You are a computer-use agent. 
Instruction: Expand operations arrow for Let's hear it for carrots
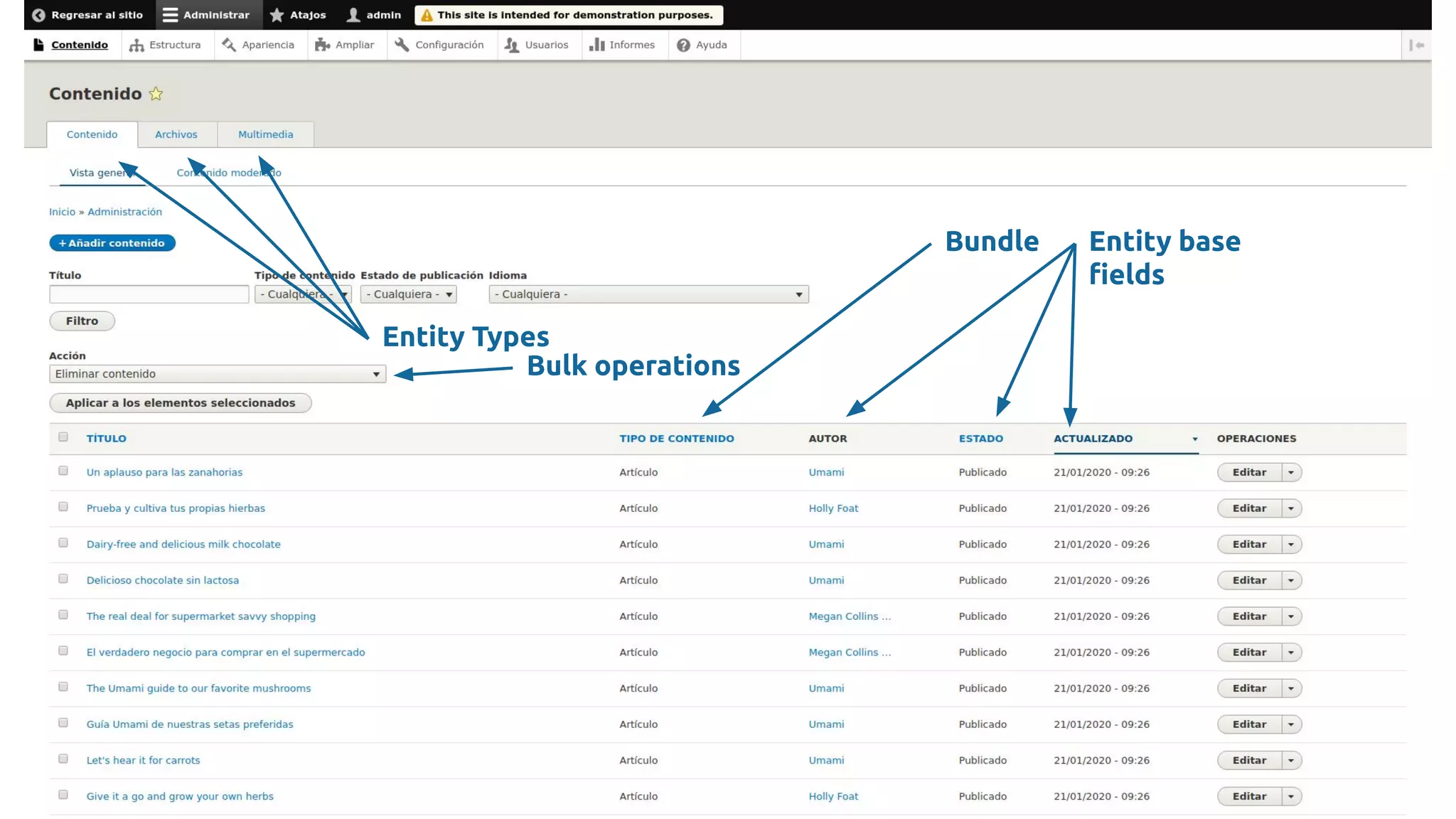click(x=1291, y=761)
